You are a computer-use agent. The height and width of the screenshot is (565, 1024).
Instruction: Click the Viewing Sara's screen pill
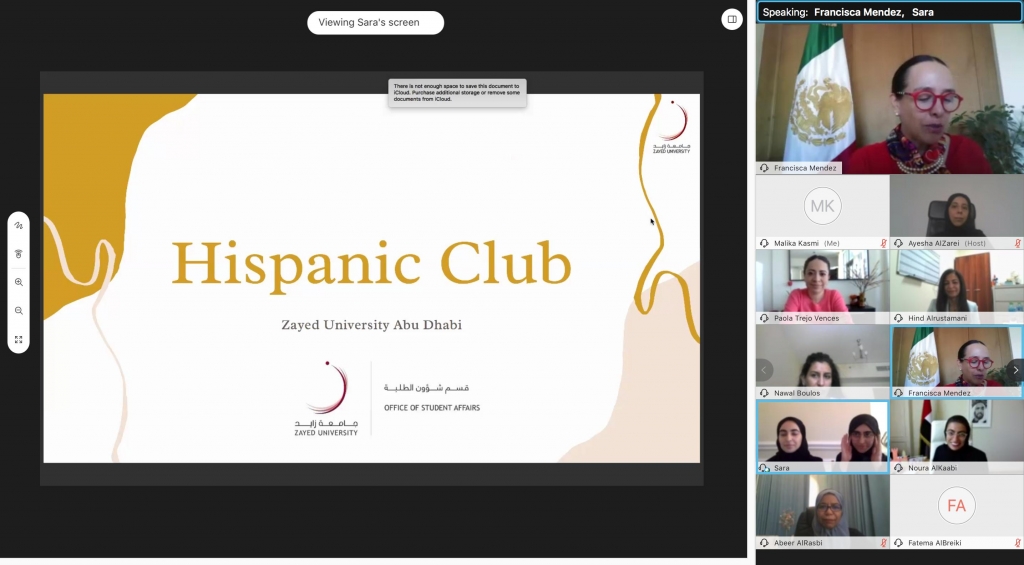click(375, 22)
